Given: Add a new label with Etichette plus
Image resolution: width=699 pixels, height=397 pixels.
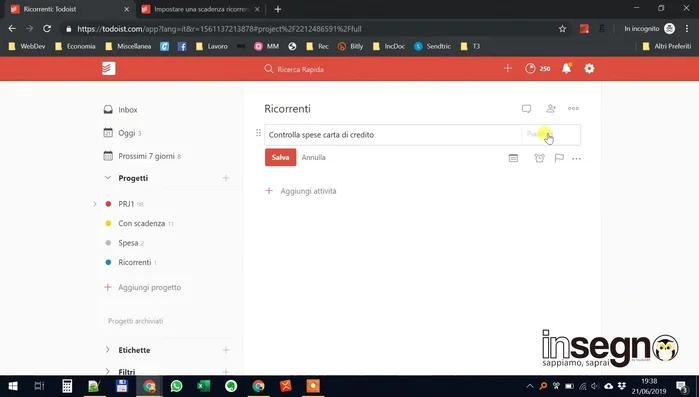Looking at the screenshot, I should [226, 350].
